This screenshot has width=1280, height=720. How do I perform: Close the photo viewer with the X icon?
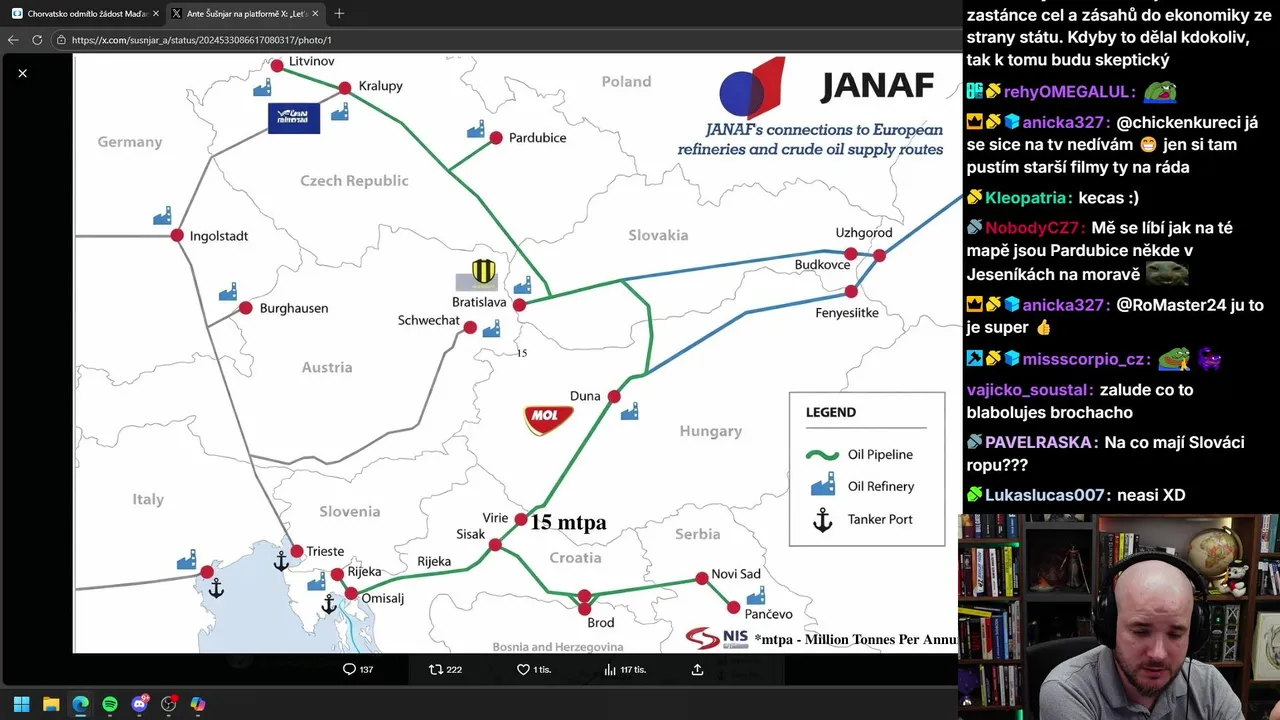22,73
